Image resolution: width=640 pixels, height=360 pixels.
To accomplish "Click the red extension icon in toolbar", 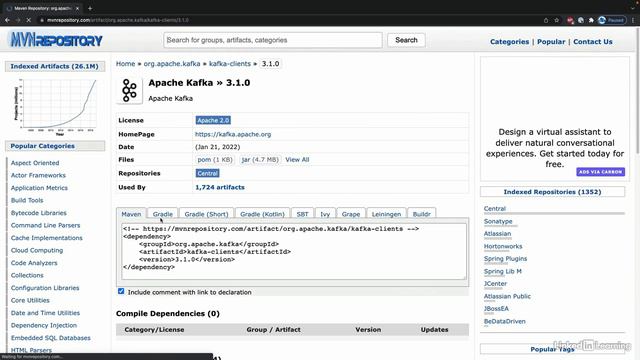I will 570,20.
